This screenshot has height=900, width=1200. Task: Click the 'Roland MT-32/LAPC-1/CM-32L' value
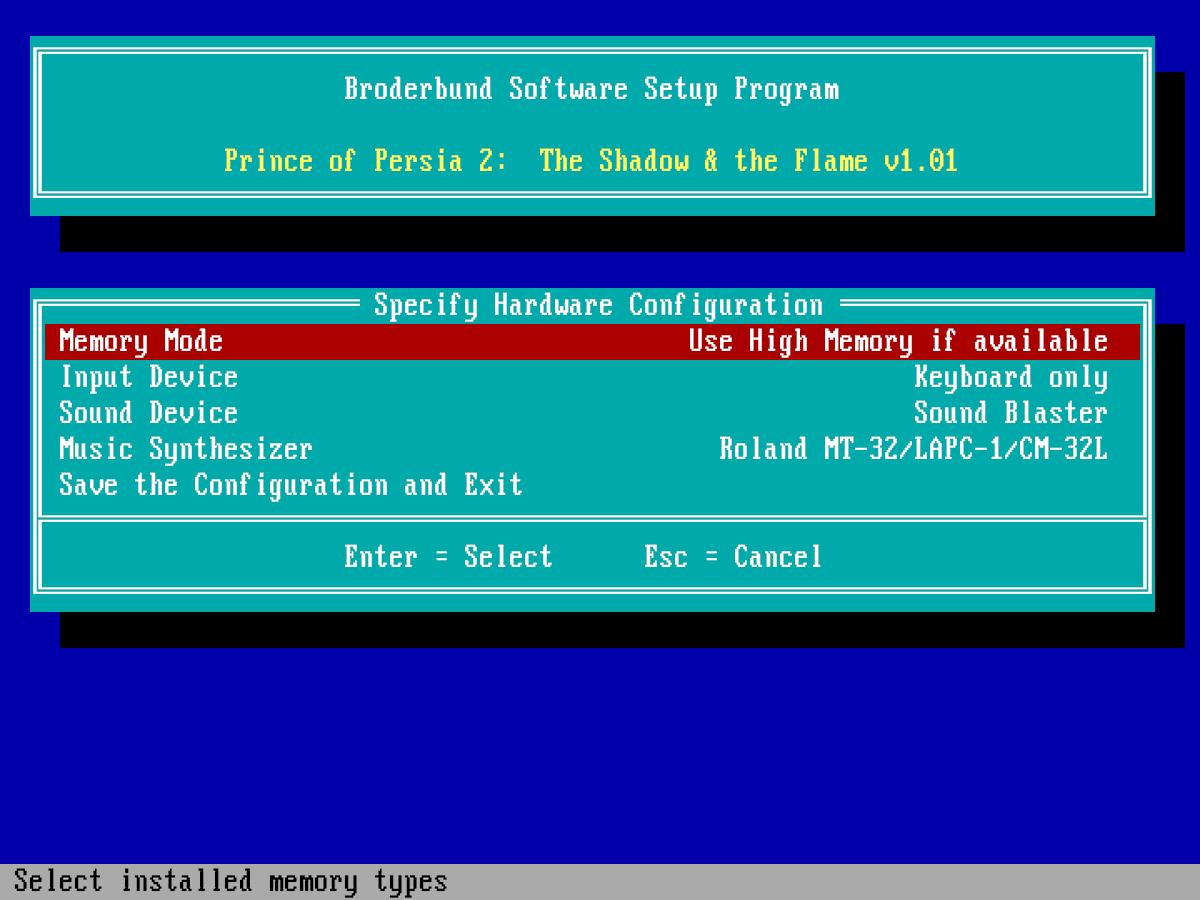[914, 449]
